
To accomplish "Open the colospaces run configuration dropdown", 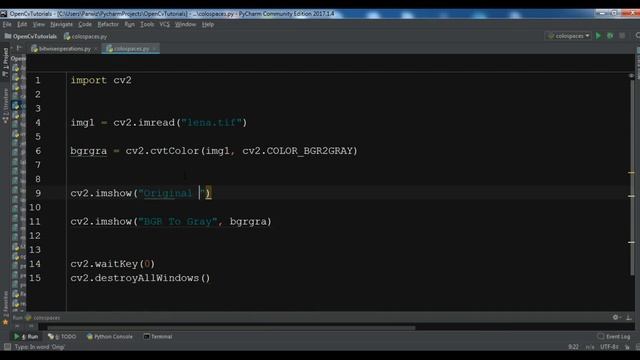I will click(569, 36).
